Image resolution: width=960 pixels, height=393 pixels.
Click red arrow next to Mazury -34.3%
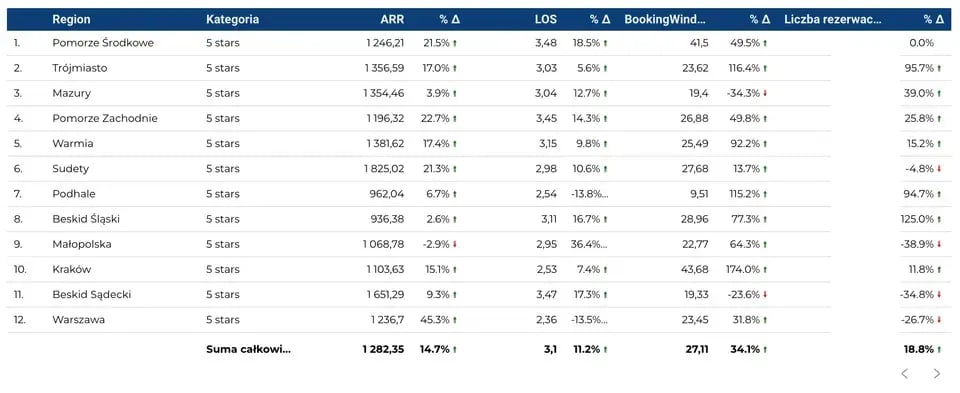tap(765, 94)
